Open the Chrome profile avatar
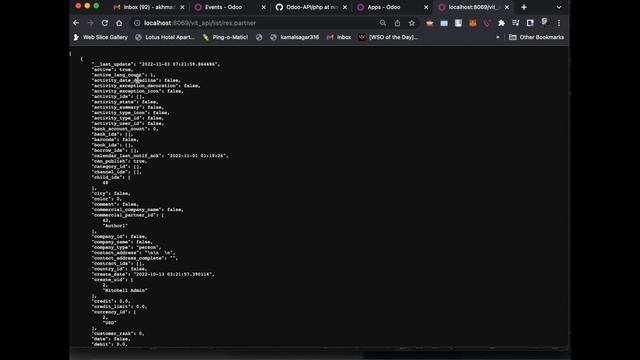Image resolution: width=640 pixels, height=360 pixels. (544, 23)
